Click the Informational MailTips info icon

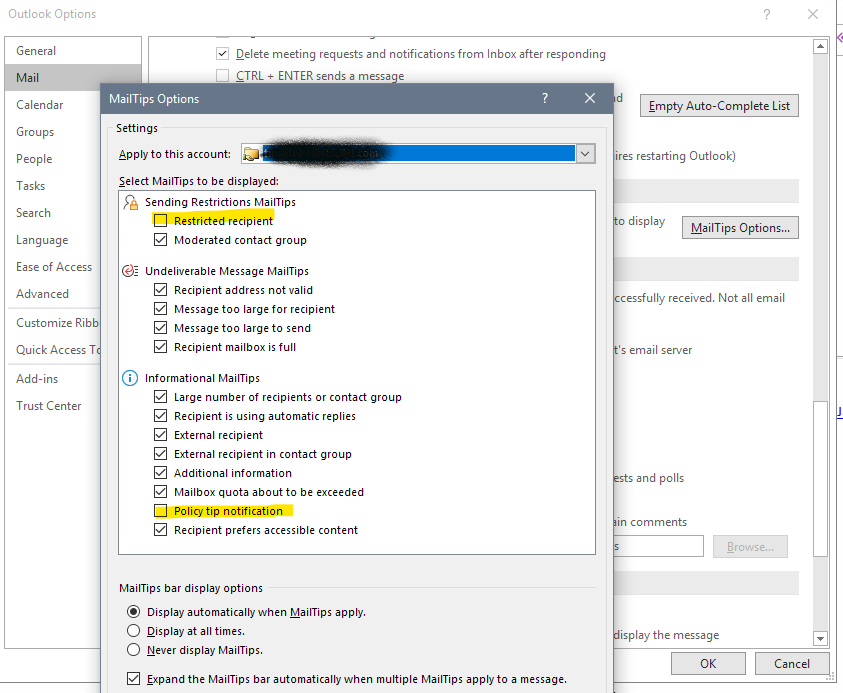(x=130, y=378)
